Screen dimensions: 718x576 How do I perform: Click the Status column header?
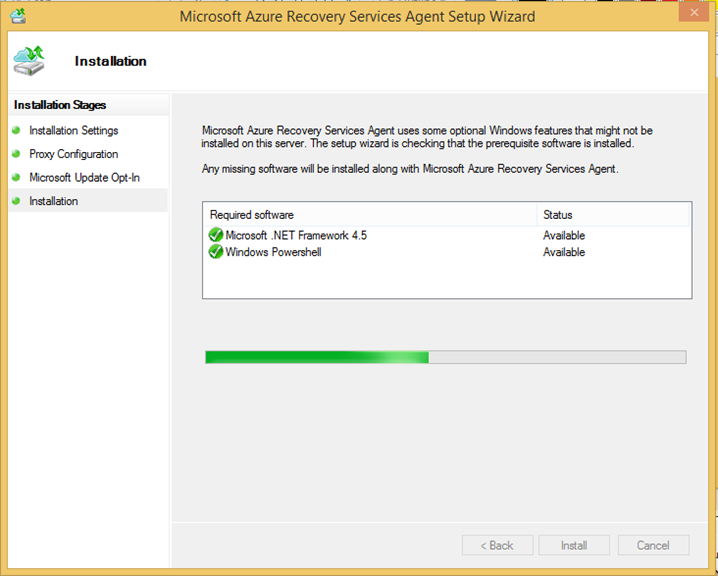point(613,215)
